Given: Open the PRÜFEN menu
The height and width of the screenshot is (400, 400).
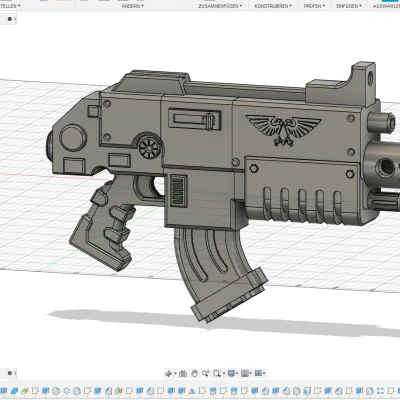Looking at the screenshot, I should point(314,6).
